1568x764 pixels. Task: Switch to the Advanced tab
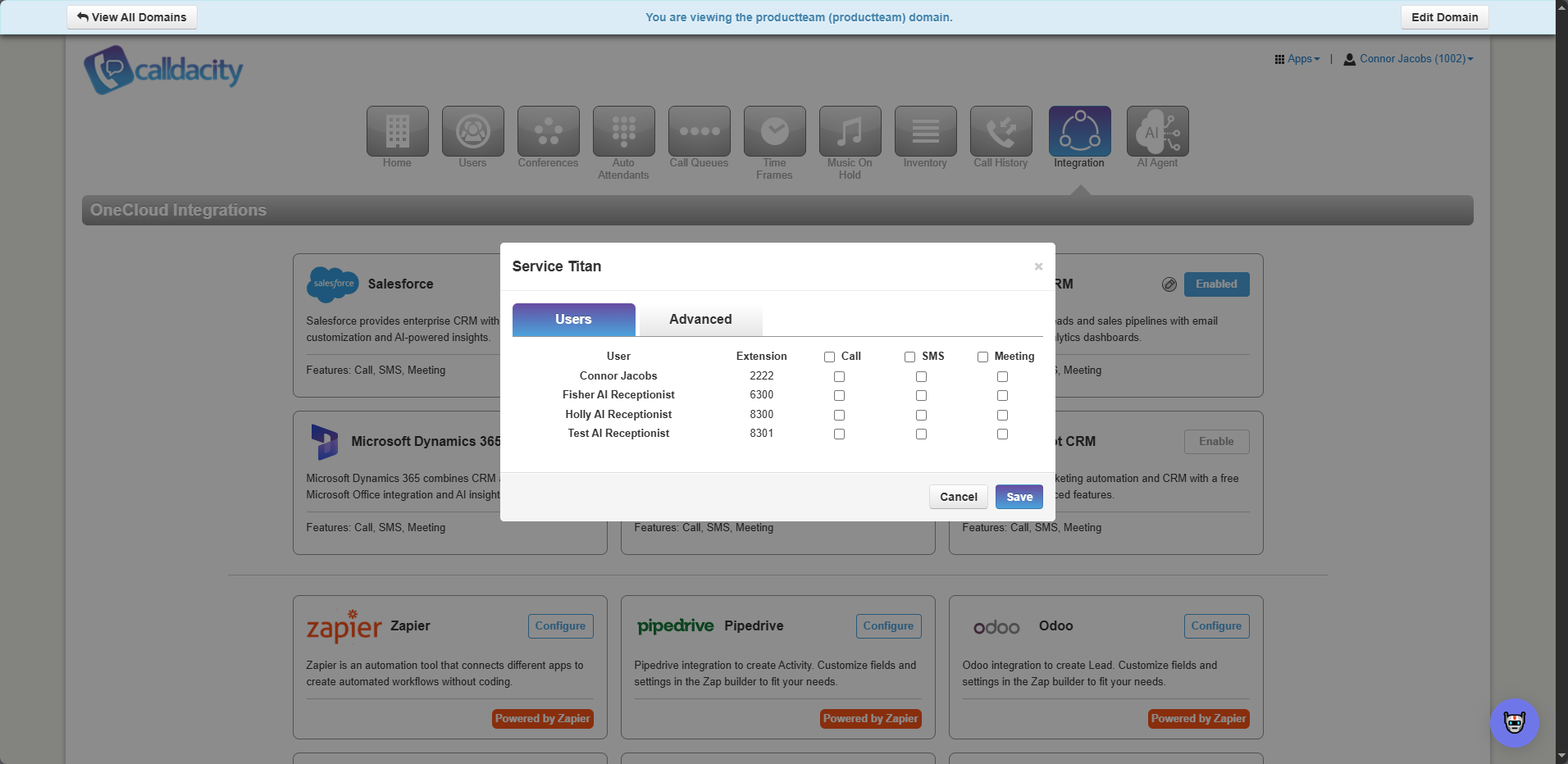700,320
